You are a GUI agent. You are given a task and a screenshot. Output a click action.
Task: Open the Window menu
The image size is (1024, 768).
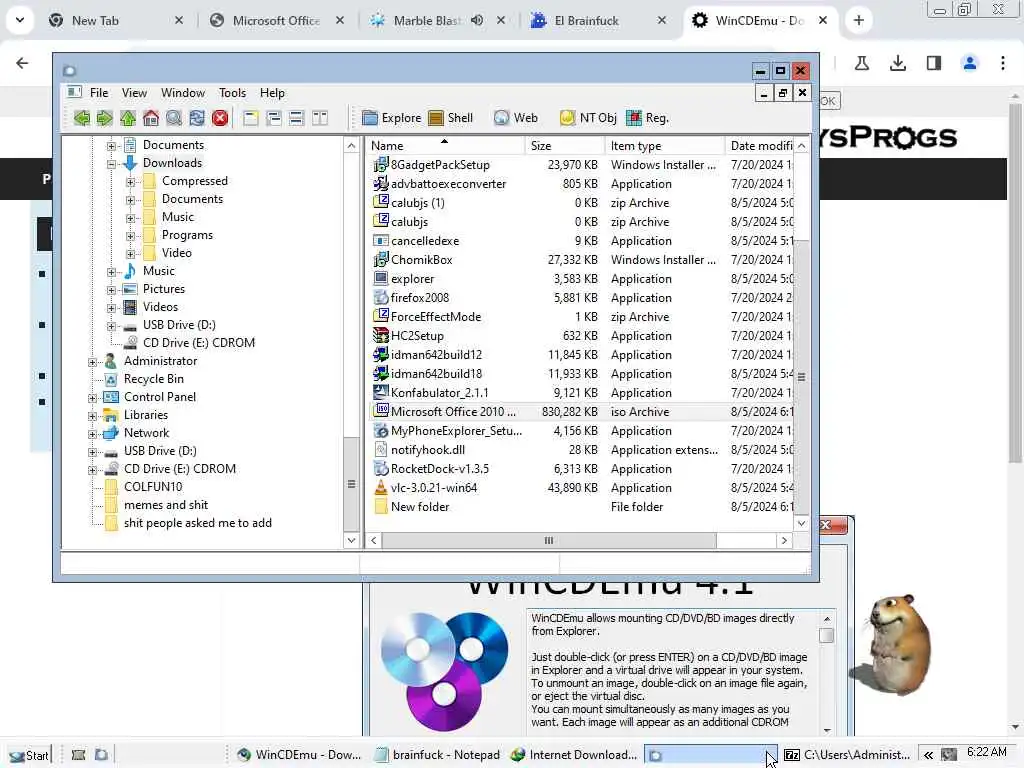[x=183, y=93]
